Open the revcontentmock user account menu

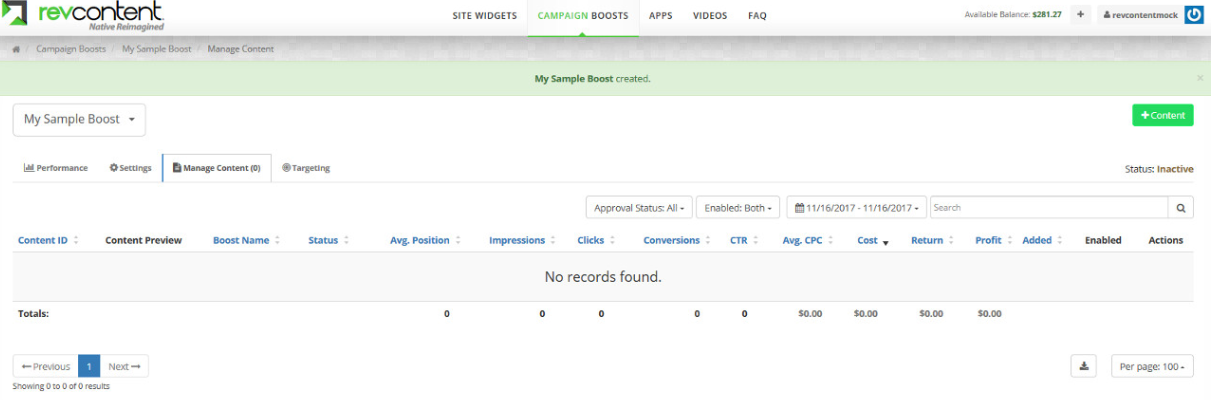coord(1140,15)
